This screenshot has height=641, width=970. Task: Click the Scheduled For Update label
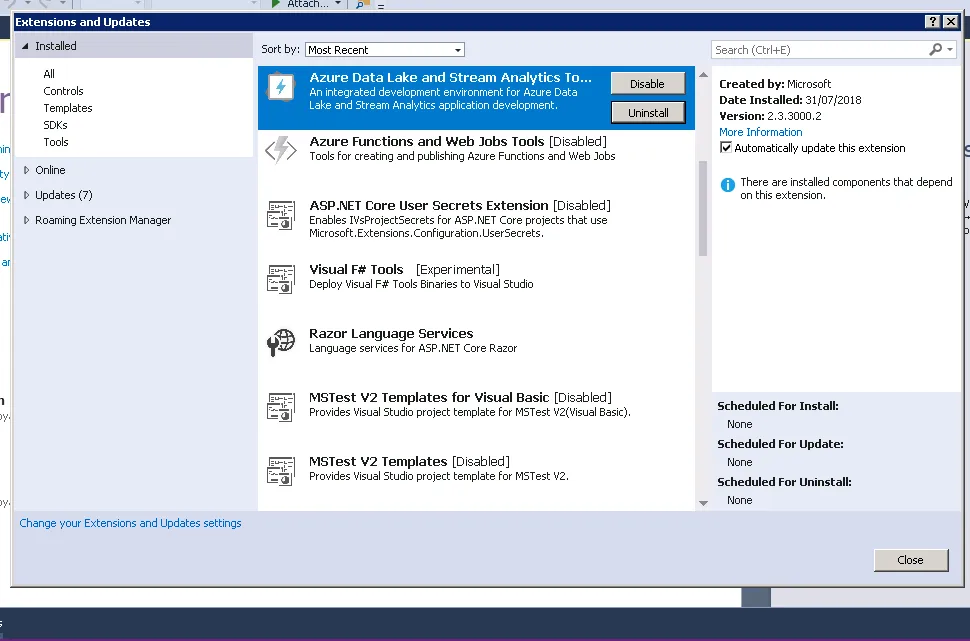click(x=780, y=444)
